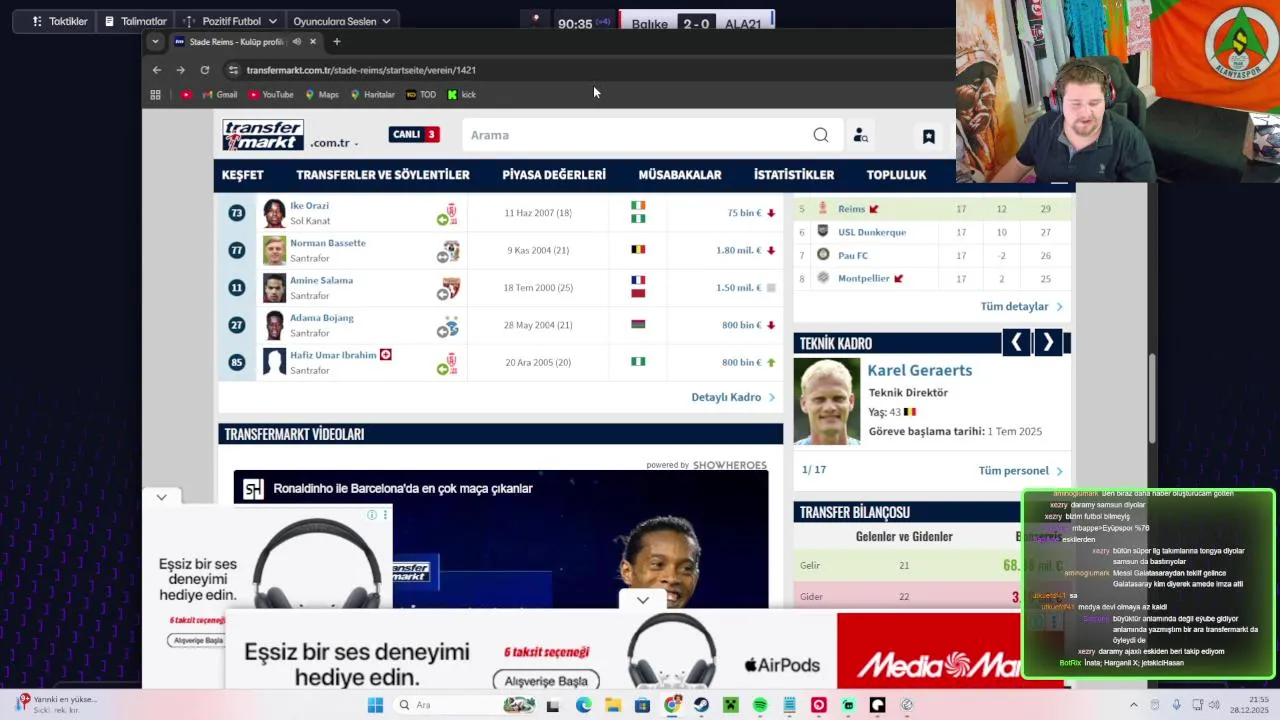Open Norman Bassette player profile

pyautogui.click(x=328, y=243)
